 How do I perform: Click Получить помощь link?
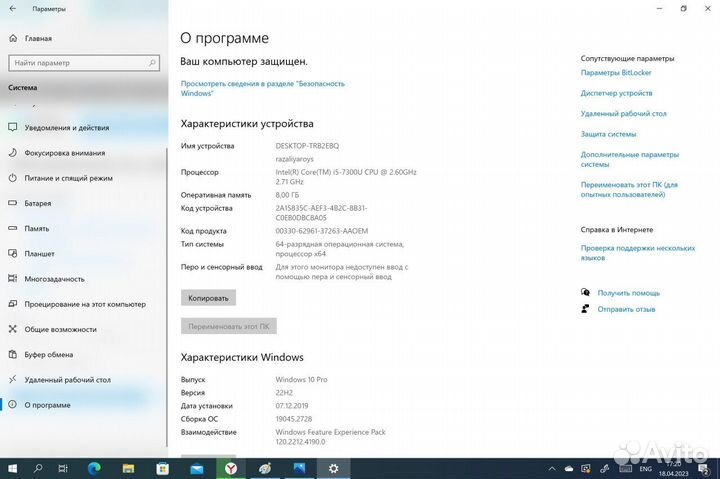point(628,293)
